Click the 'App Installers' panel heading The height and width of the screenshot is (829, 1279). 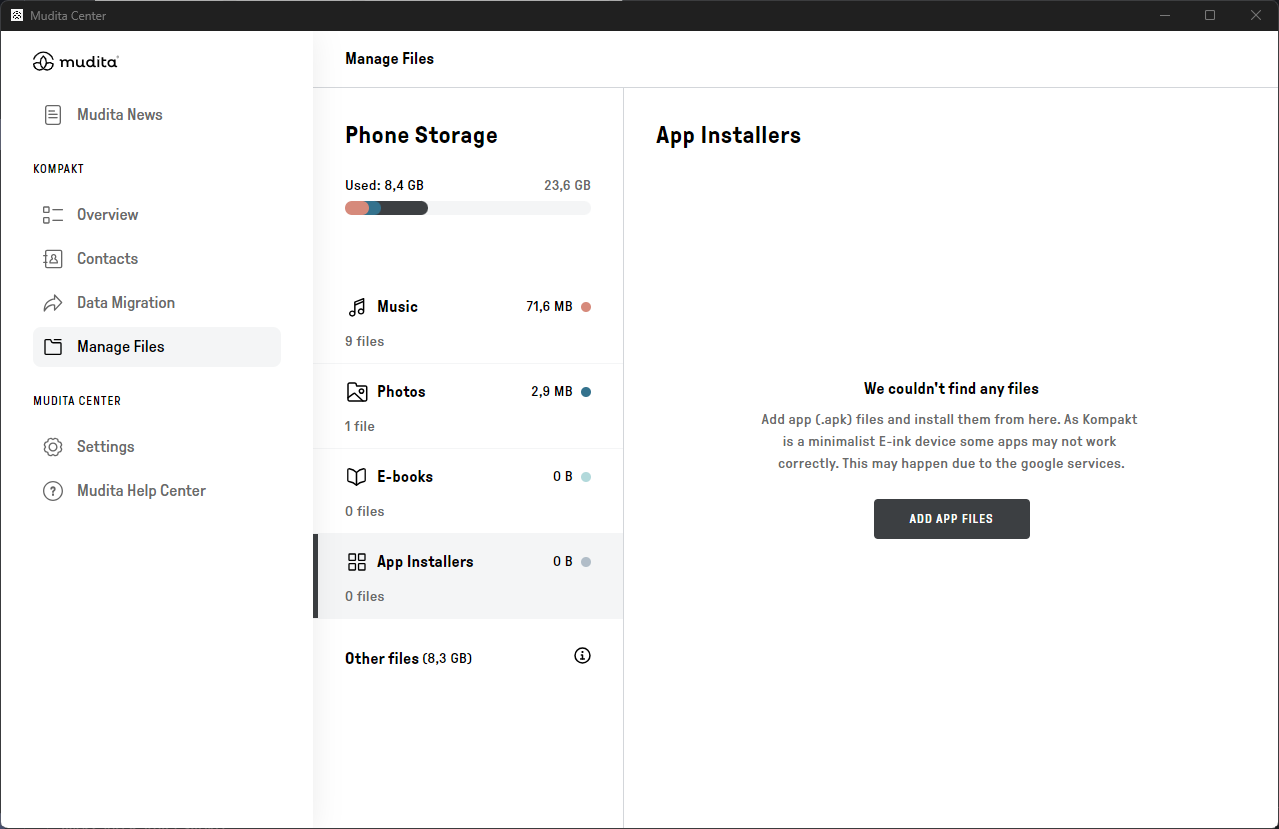[x=728, y=136]
